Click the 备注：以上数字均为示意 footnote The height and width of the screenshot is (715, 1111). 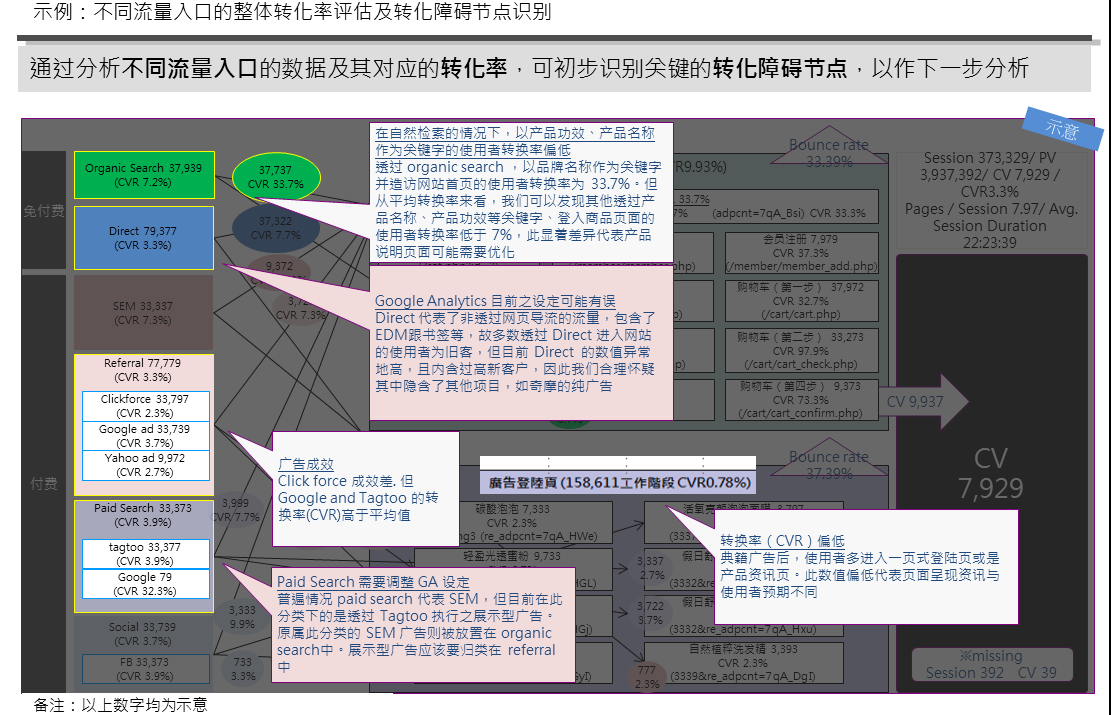pyautogui.click(x=120, y=705)
